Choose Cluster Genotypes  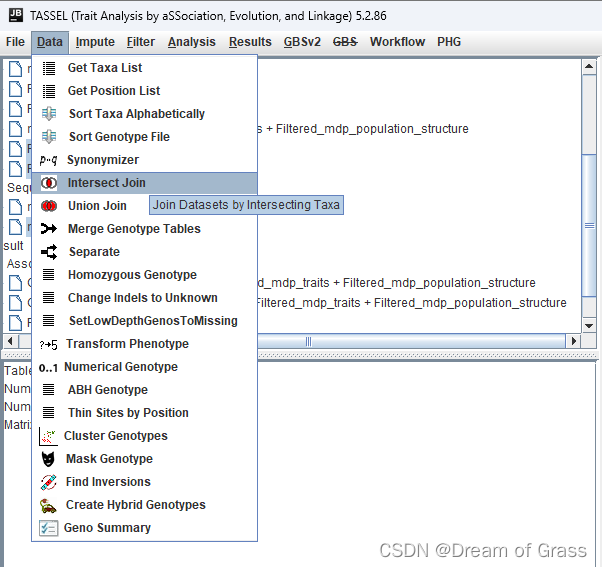144,436
